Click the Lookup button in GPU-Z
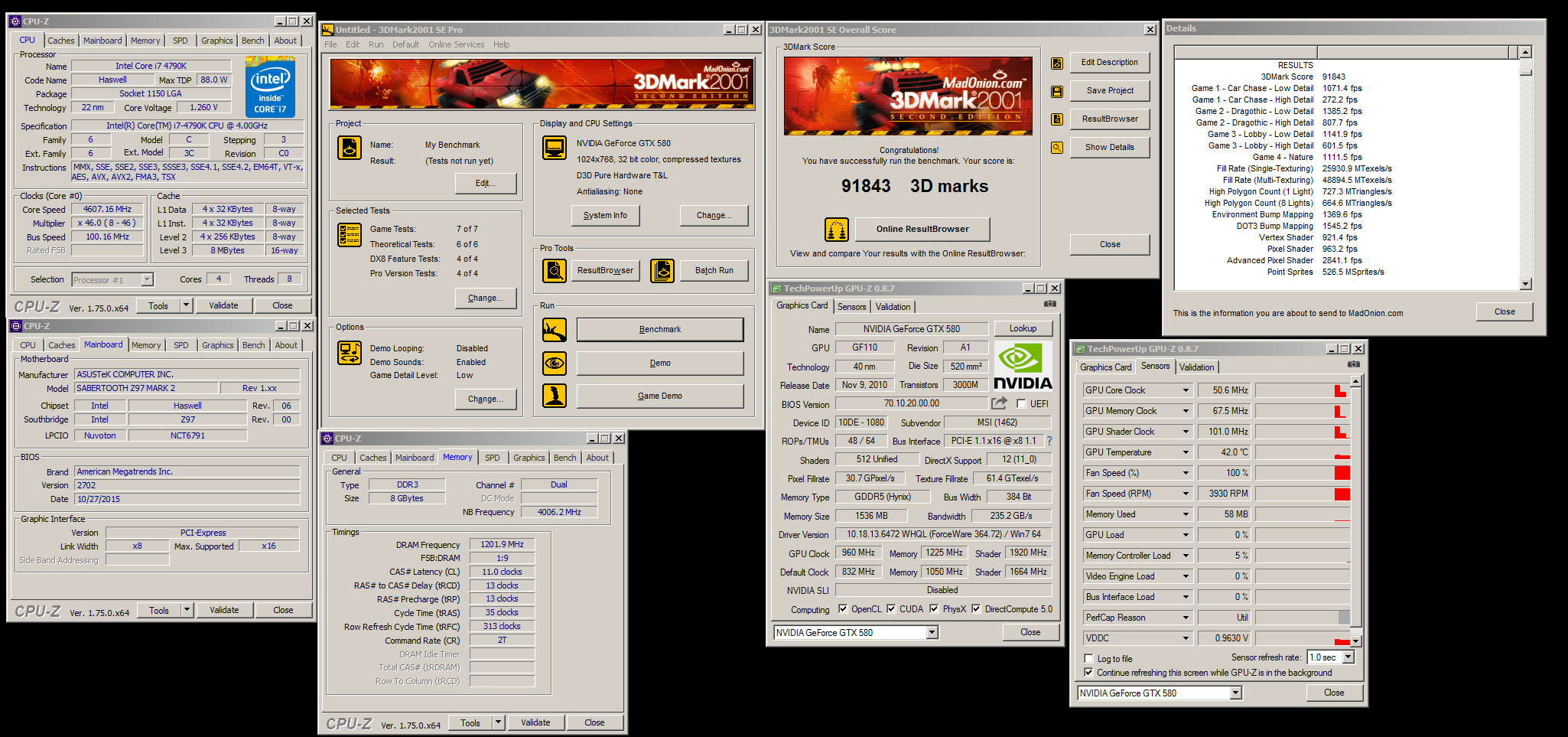This screenshot has width=1568, height=737. 1023,328
